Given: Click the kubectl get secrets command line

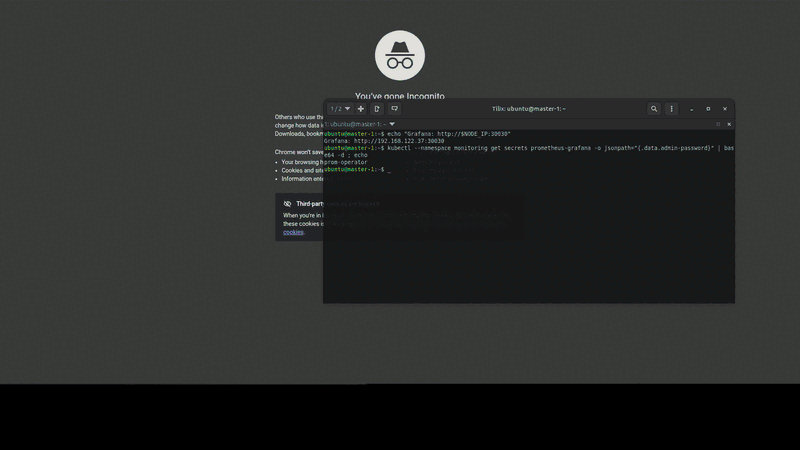Looking at the screenshot, I should [529, 152].
